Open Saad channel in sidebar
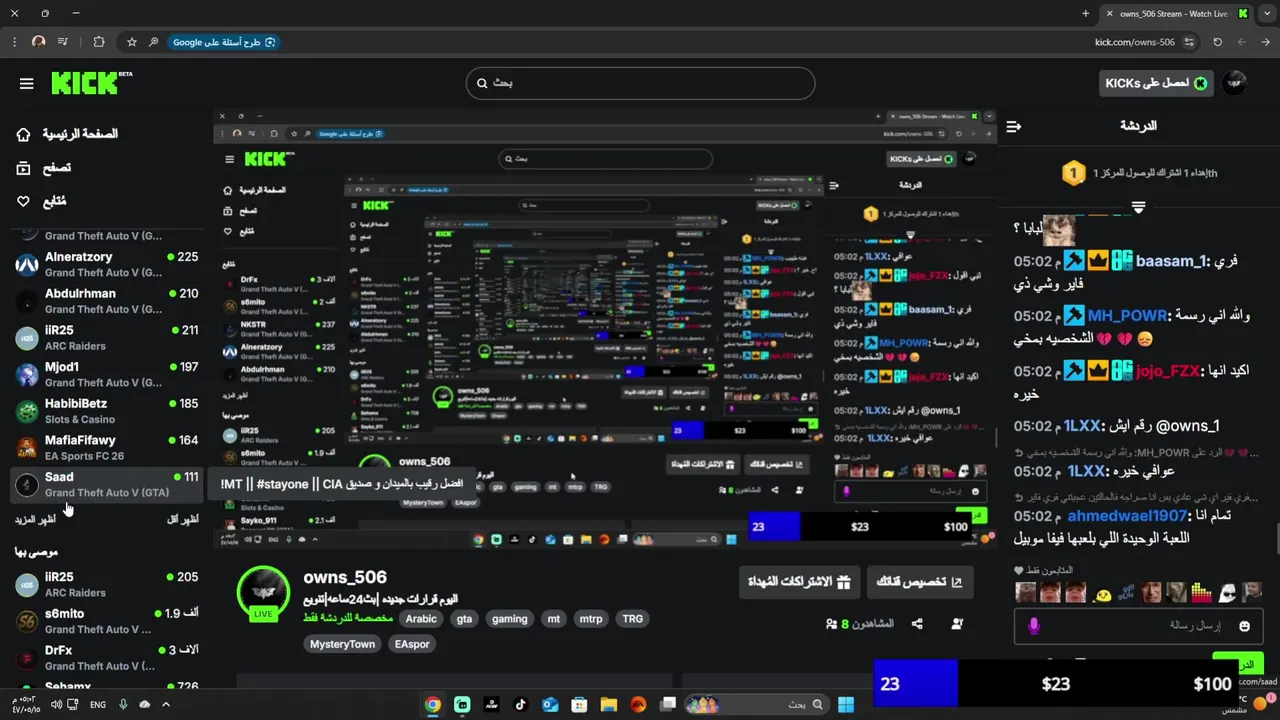The width and height of the screenshot is (1280, 720). pyautogui.click(x=107, y=484)
